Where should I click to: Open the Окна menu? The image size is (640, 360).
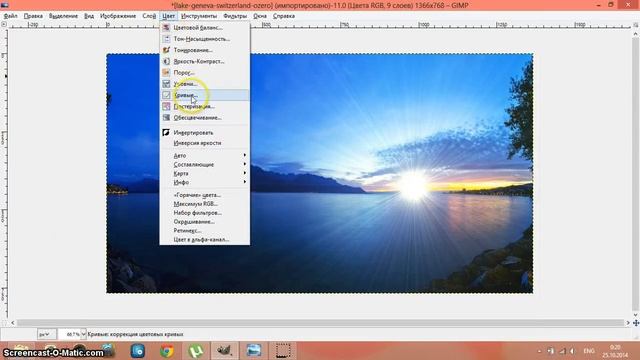tap(260, 16)
